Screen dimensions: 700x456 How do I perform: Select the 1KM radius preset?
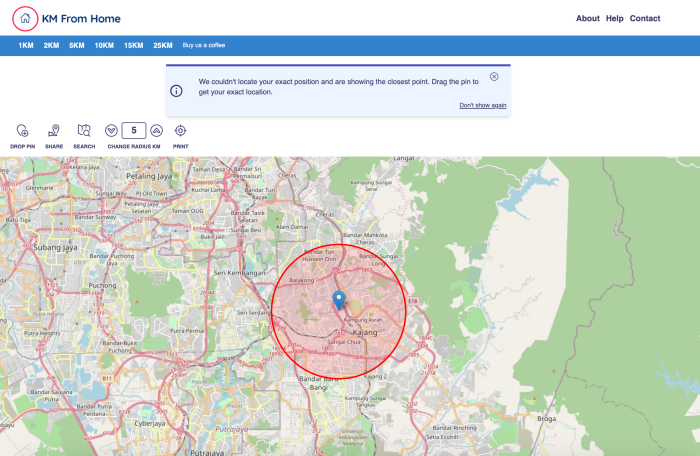[26, 45]
